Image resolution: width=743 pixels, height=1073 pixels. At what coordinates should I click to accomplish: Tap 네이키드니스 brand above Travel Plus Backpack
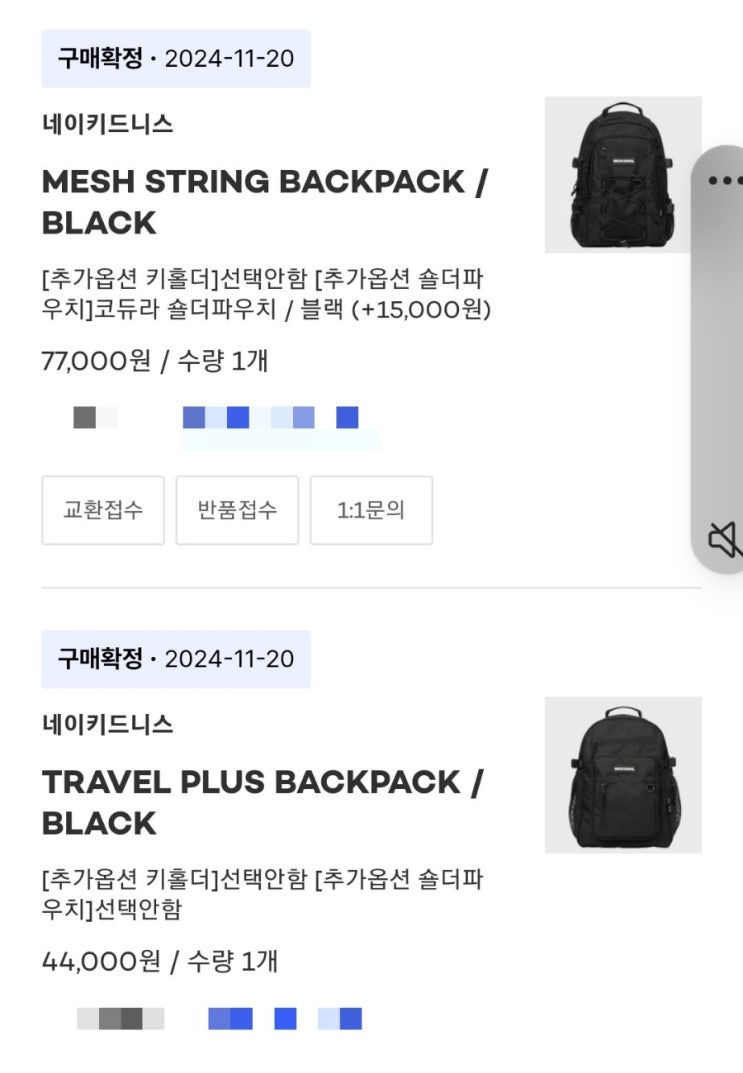(108, 724)
